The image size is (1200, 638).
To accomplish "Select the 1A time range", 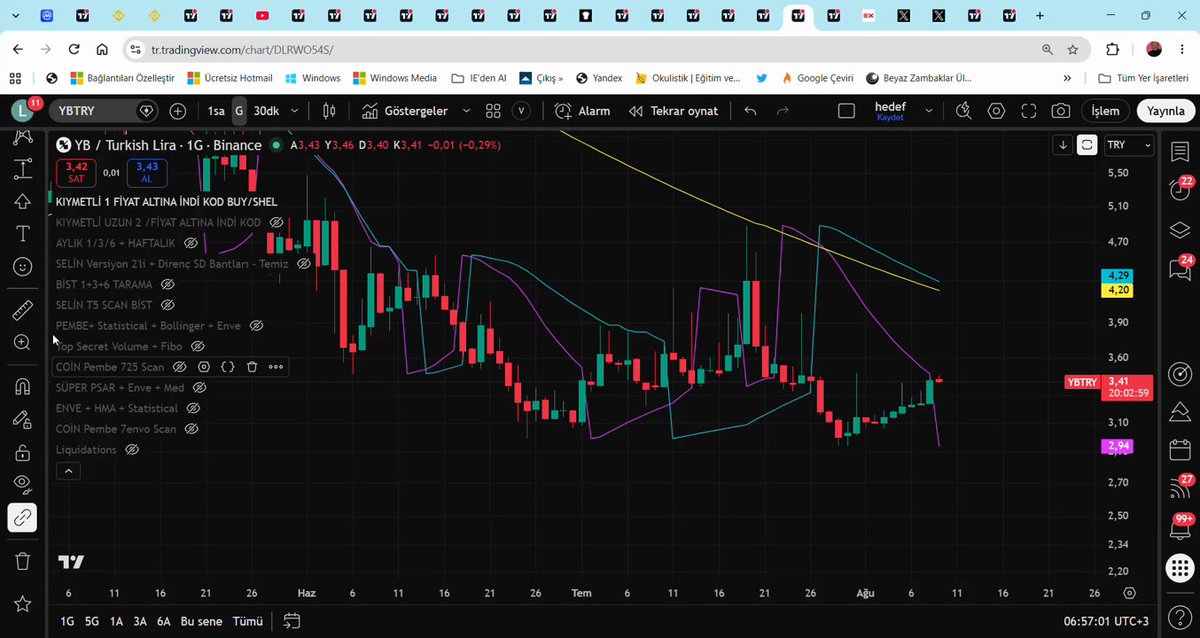I will (x=117, y=621).
